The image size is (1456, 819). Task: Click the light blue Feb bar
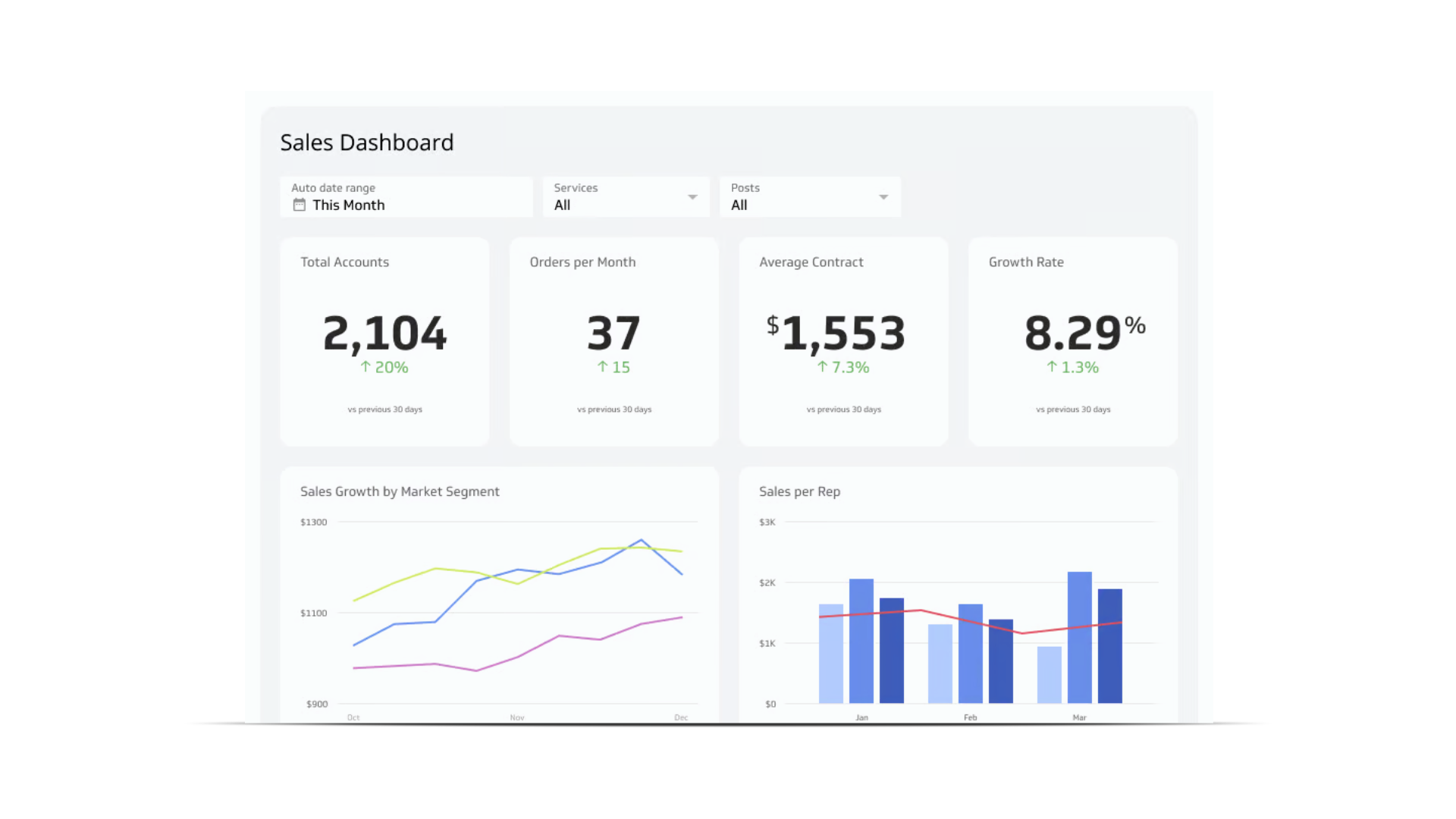(940, 664)
